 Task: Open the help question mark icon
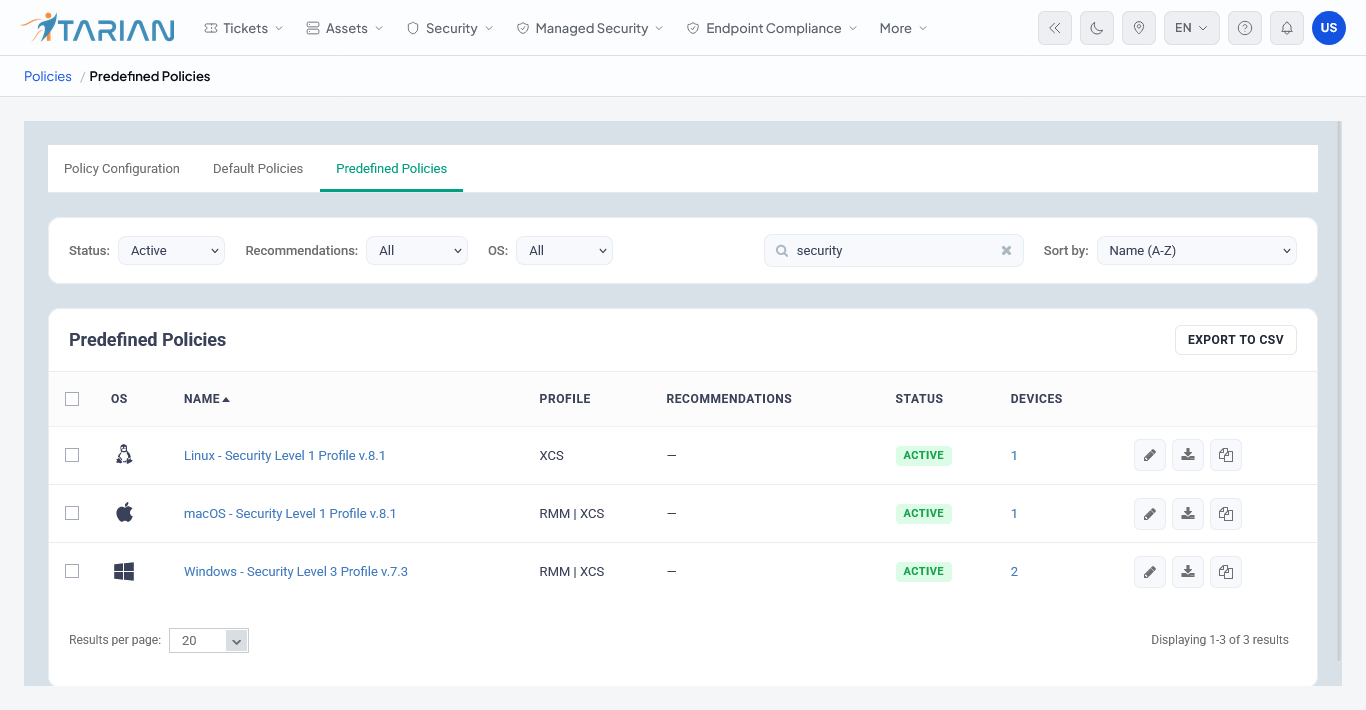pos(1245,28)
